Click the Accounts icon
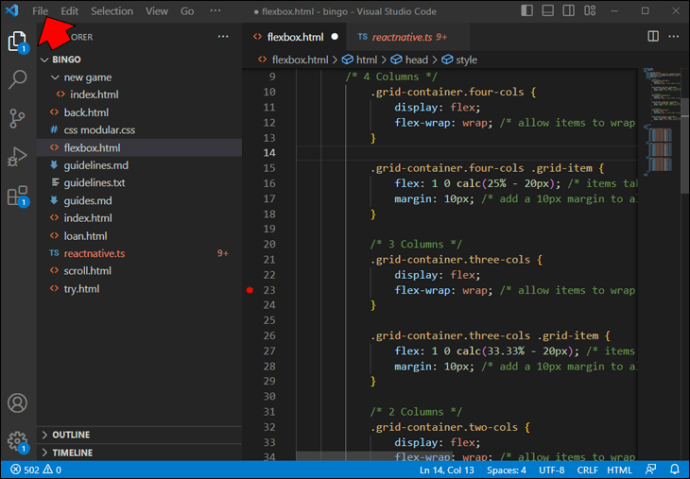 [17, 403]
